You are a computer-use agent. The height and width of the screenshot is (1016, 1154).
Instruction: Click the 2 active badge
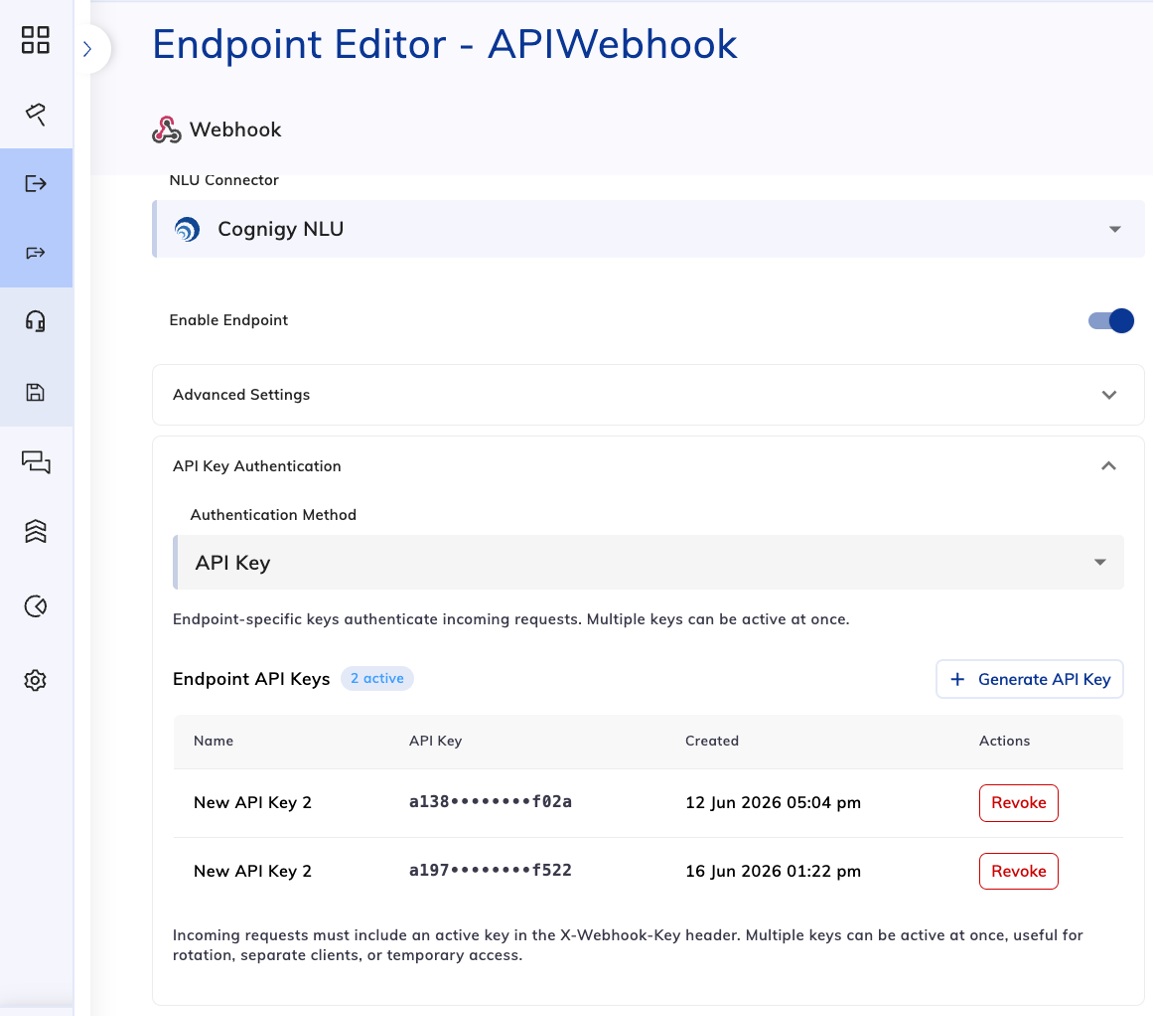(x=377, y=678)
